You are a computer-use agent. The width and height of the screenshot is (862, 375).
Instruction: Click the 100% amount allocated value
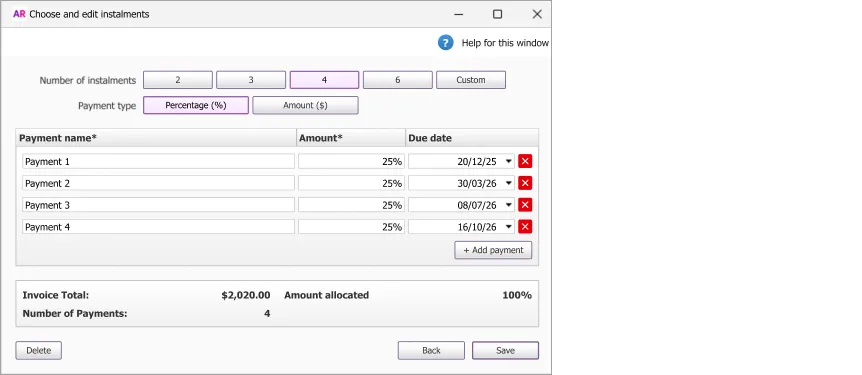click(x=517, y=295)
